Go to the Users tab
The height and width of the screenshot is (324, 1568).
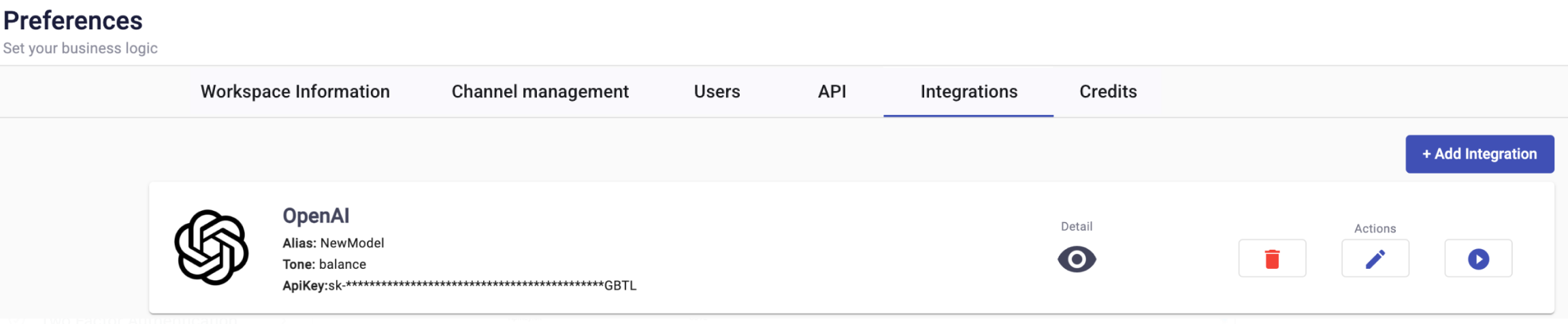[x=717, y=91]
